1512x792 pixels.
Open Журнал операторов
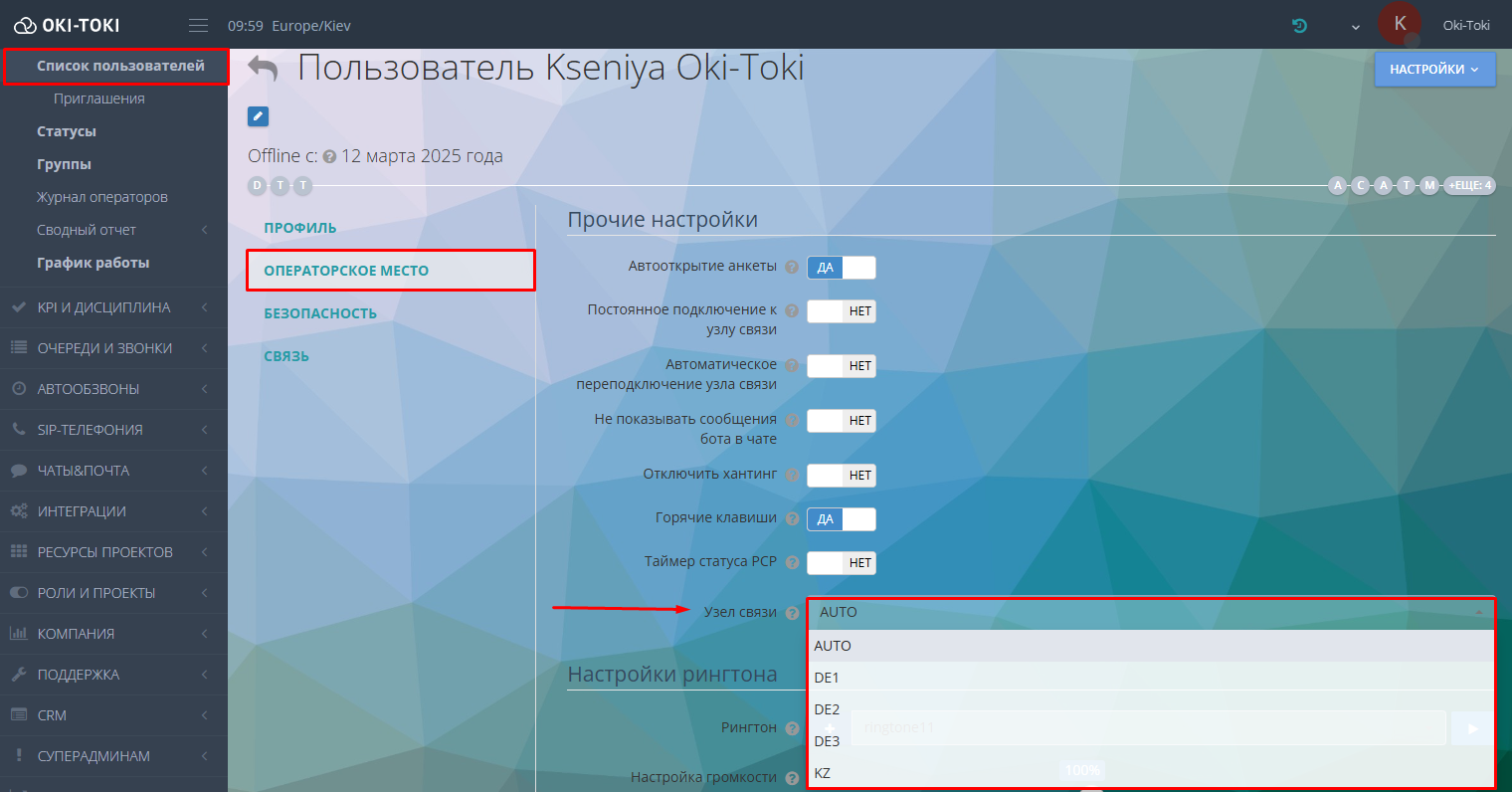coord(102,197)
